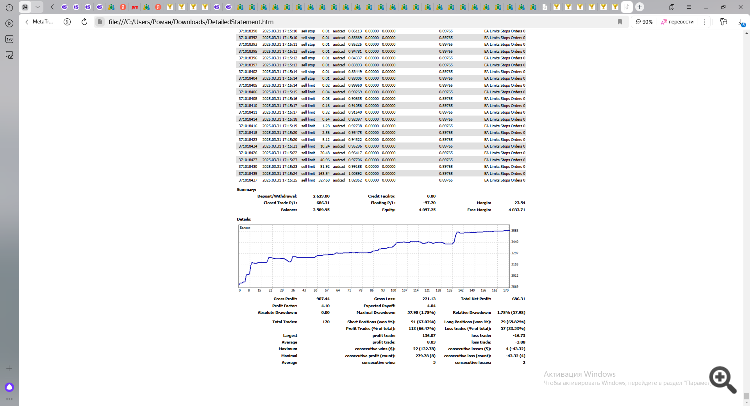Screen dimensions: 750x406
Task: Open the Yandex browser hamburger menu
Action: [689, 7]
